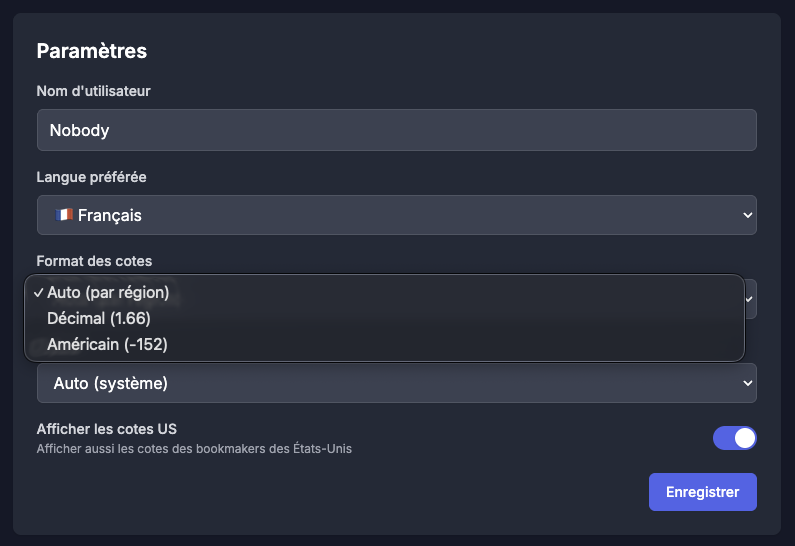795x546 pixels.
Task: Focus the username field containing Nobody
Action: 396,130
